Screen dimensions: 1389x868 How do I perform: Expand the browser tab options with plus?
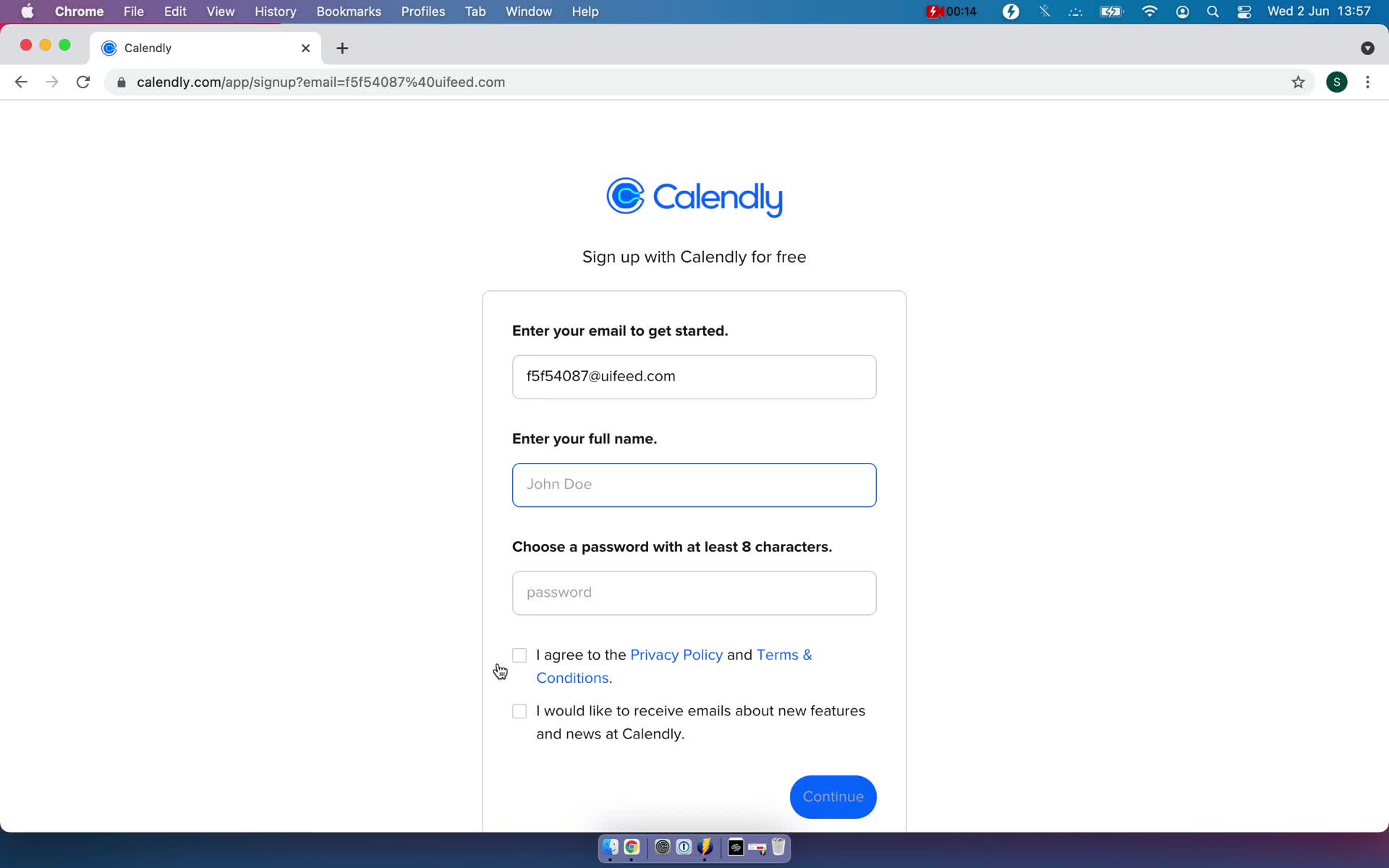pos(342,47)
